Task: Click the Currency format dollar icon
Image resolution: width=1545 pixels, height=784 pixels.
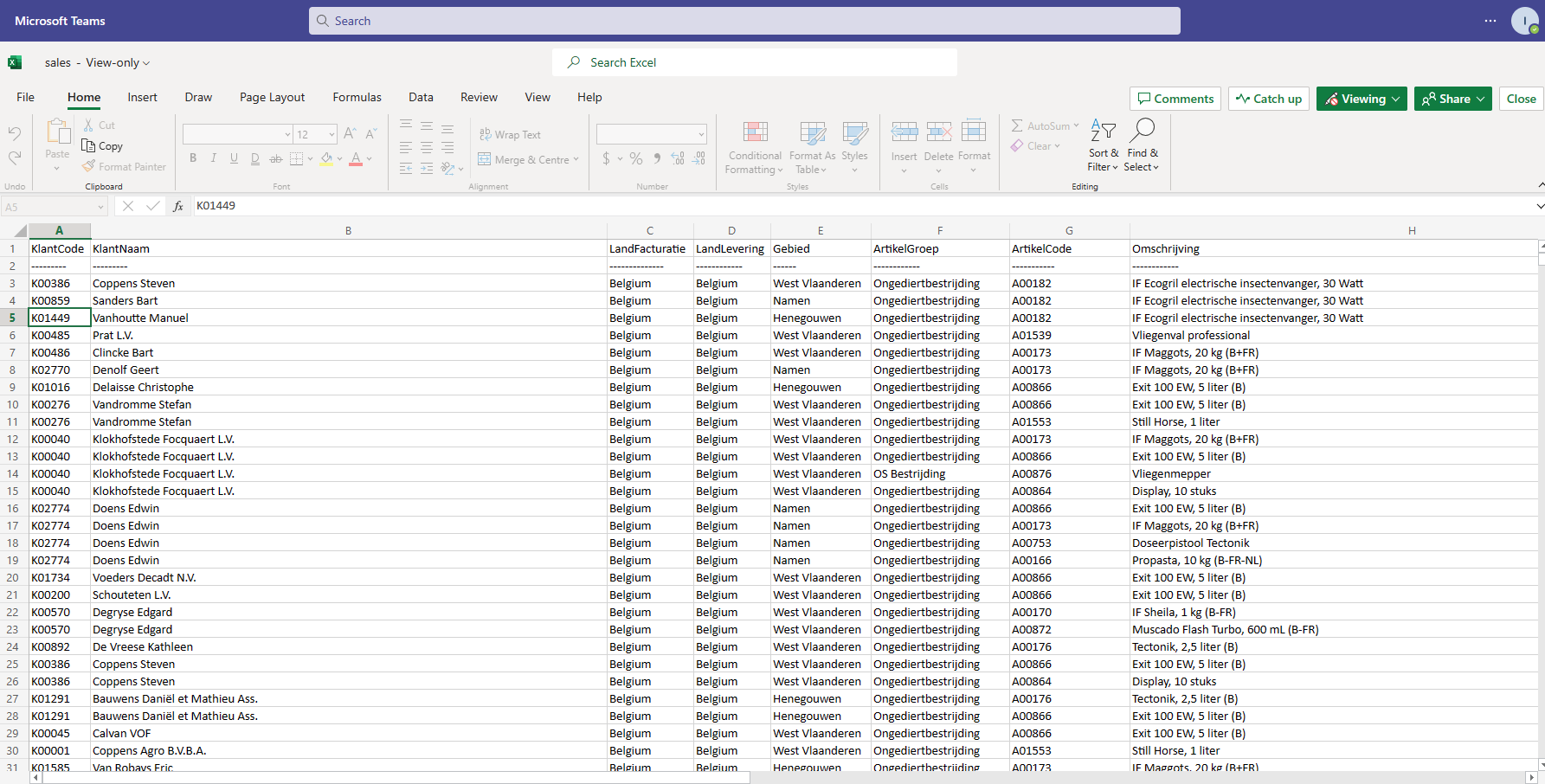Action: coord(607,158)
